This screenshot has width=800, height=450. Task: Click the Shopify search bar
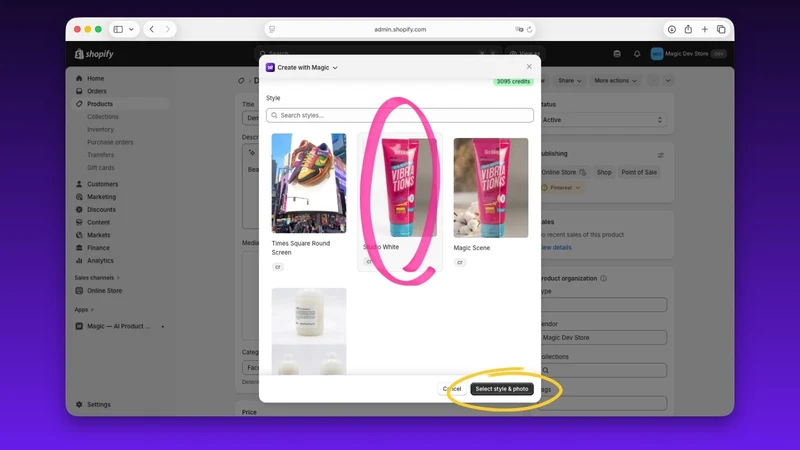[x=378, y=54]
